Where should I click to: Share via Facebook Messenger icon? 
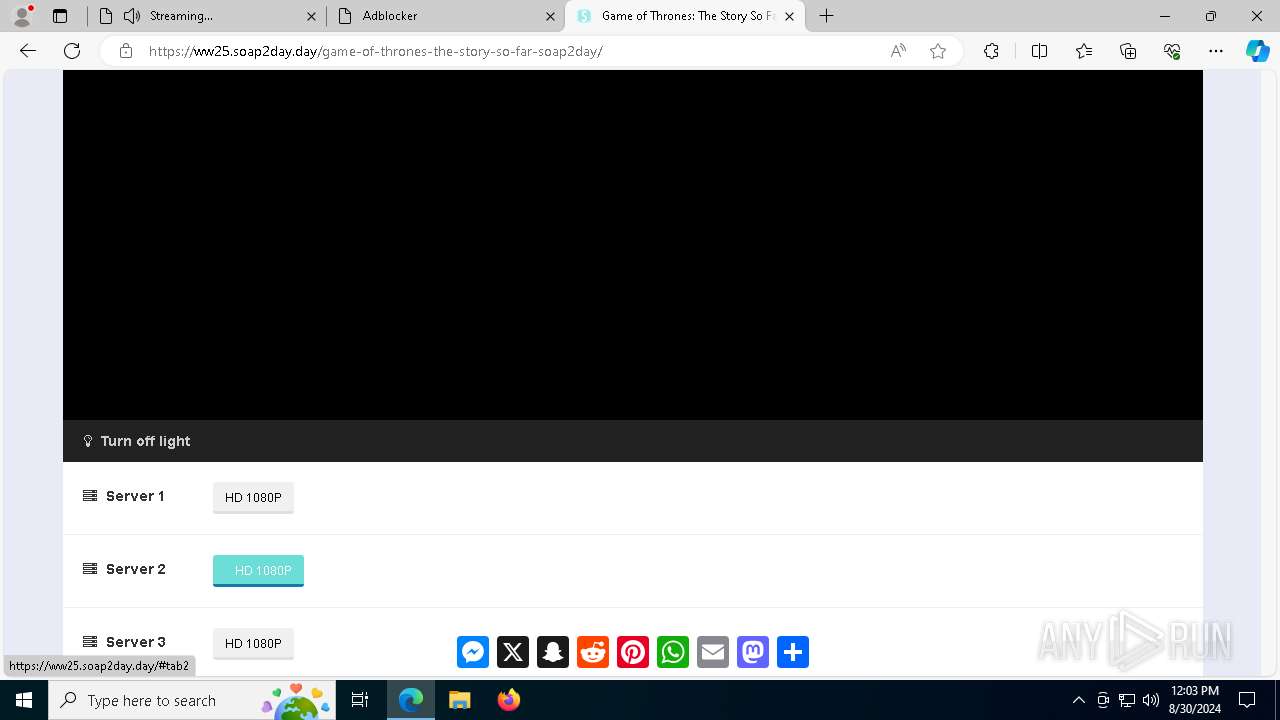pyautogui.click(x=473, y=652)
